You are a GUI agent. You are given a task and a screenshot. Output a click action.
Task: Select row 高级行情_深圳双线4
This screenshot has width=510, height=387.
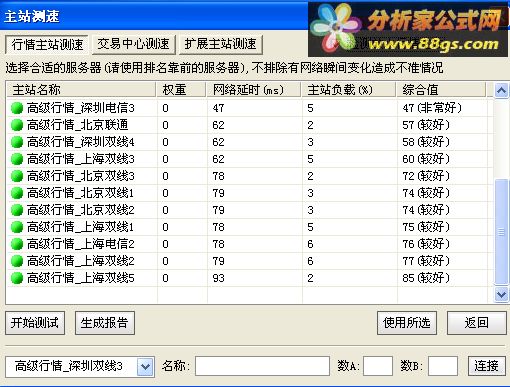click(x=249, y=142)
